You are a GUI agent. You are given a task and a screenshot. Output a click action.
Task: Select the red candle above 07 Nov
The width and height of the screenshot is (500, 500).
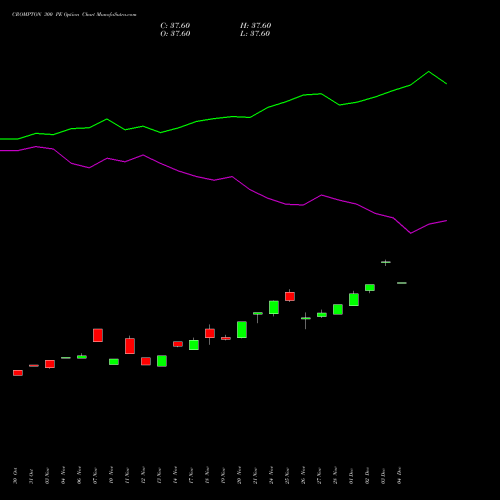98,335
